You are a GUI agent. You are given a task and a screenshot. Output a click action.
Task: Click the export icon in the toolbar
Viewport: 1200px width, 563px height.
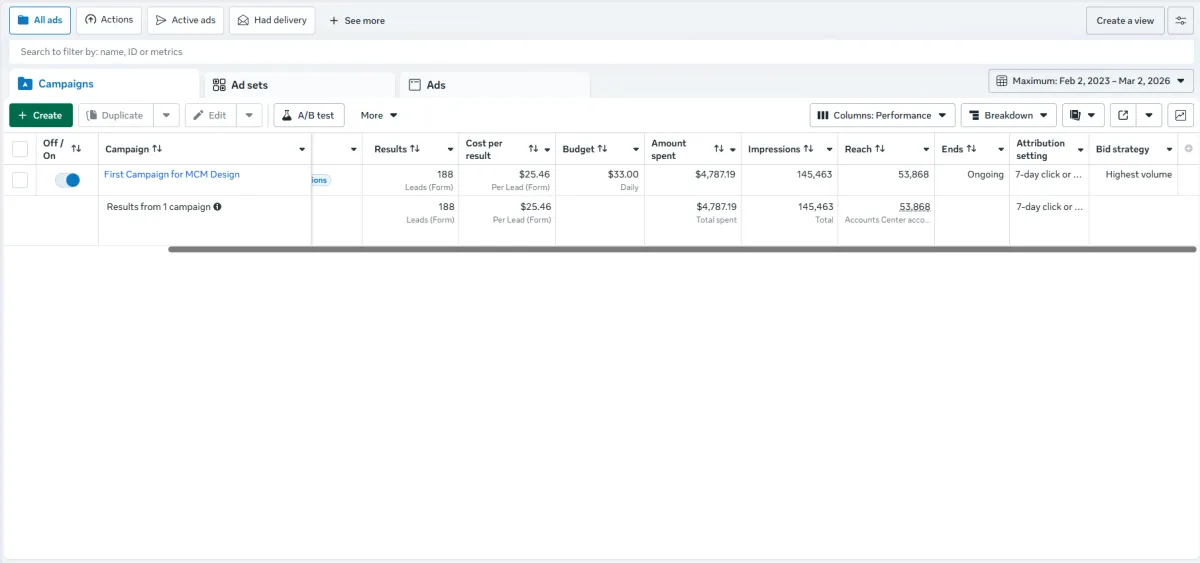1123,115
